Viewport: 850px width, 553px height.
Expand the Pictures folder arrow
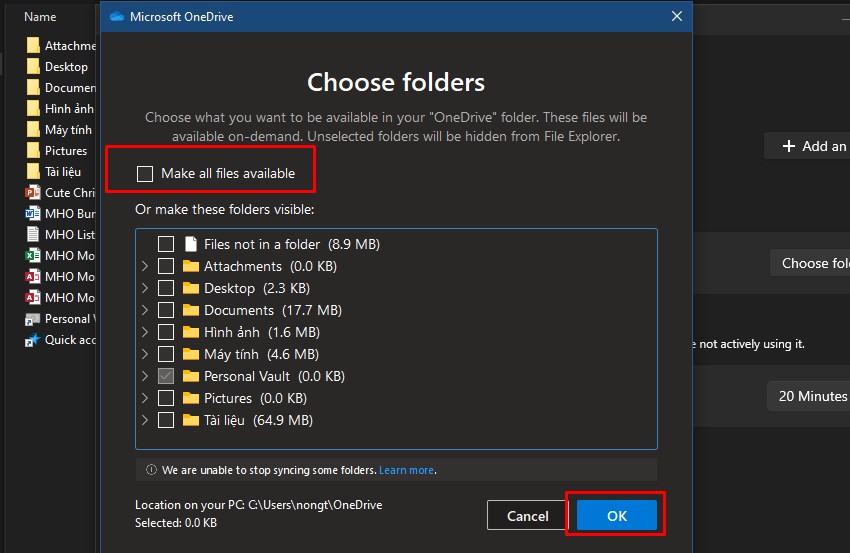pos(145,398)
